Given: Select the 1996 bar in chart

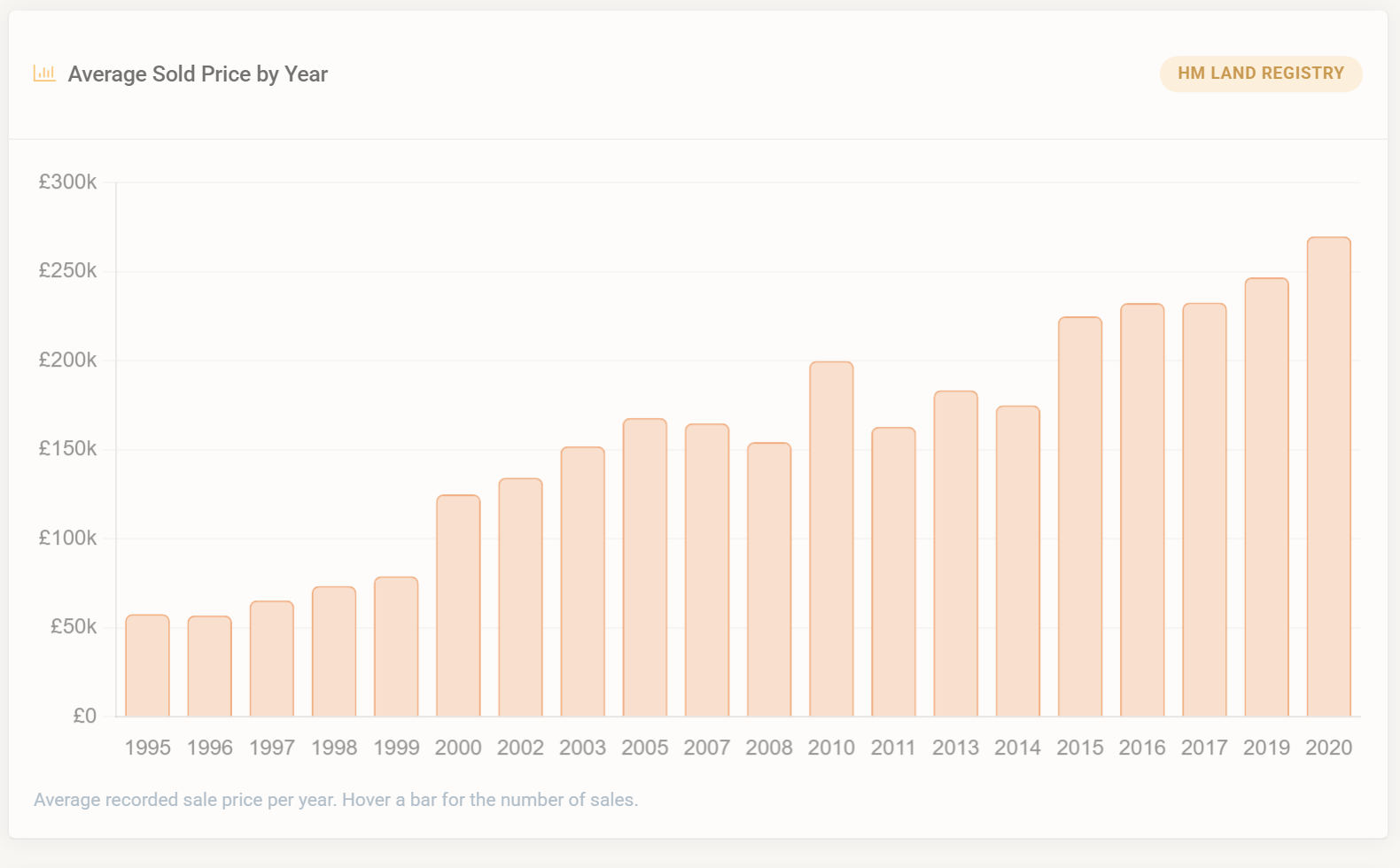Looking at the screenshot, I should pos(210,666).
